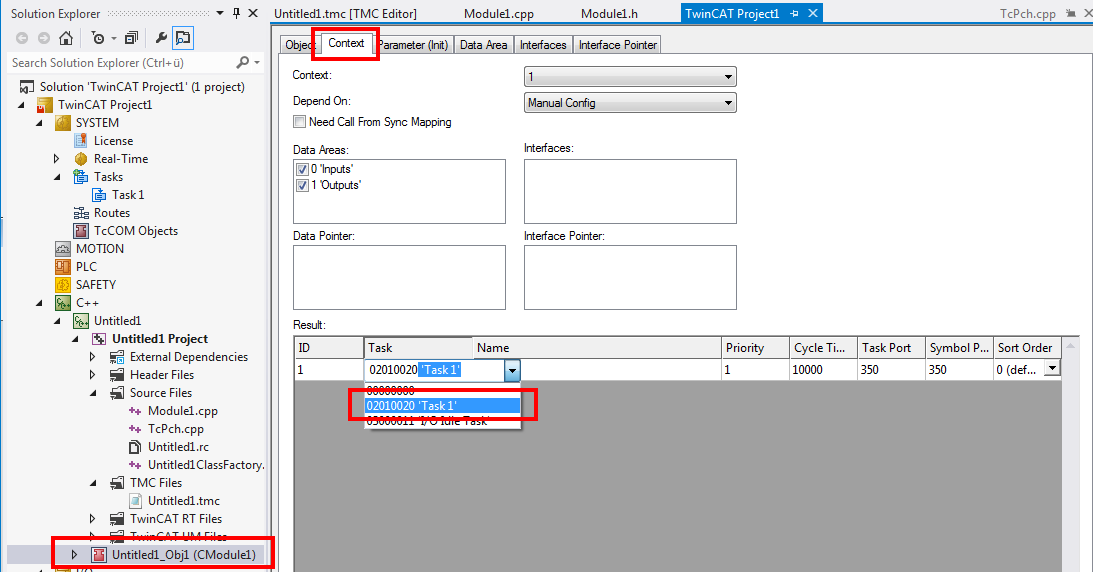Collapse the Source Files folder
Screen dimensions: 1093x572
[93, 393]
